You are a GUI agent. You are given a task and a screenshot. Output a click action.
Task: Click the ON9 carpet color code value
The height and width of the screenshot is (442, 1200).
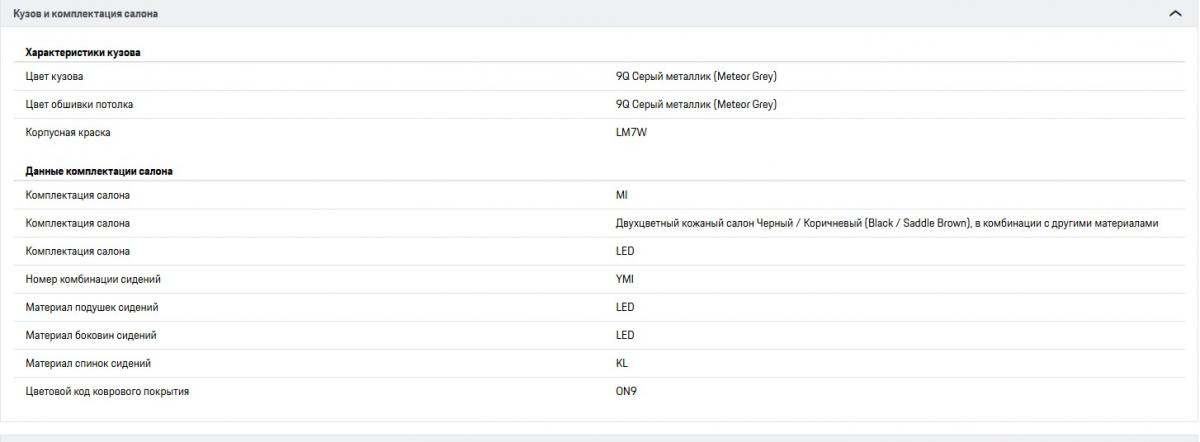click(626, 391)
